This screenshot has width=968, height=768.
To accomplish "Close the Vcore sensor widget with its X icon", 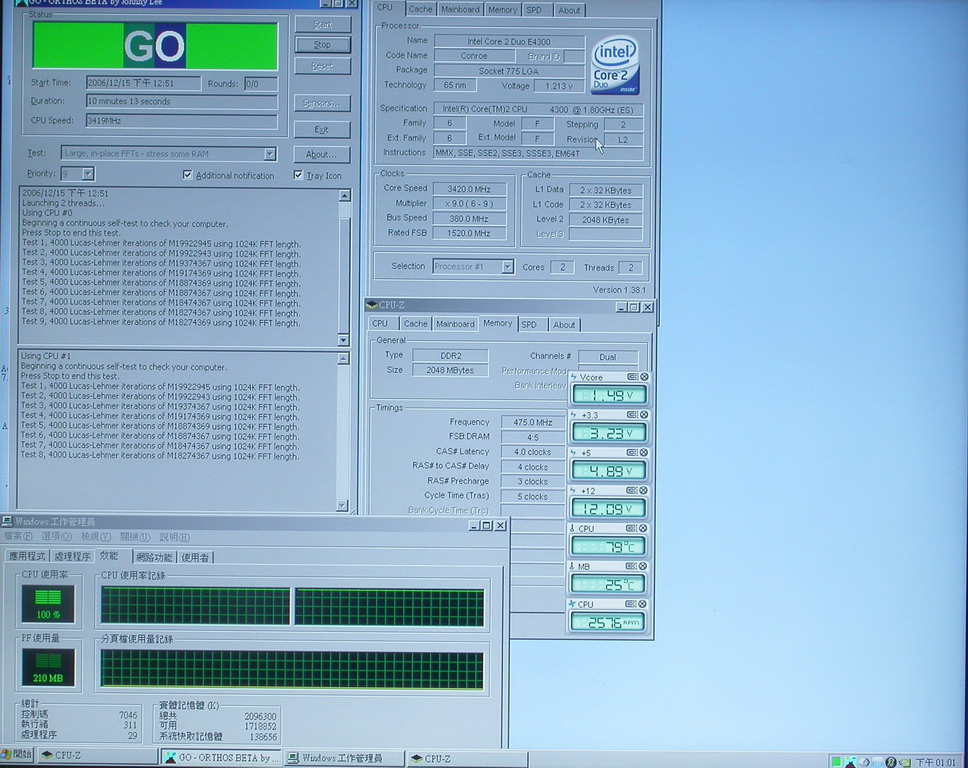I will (644, 377).
